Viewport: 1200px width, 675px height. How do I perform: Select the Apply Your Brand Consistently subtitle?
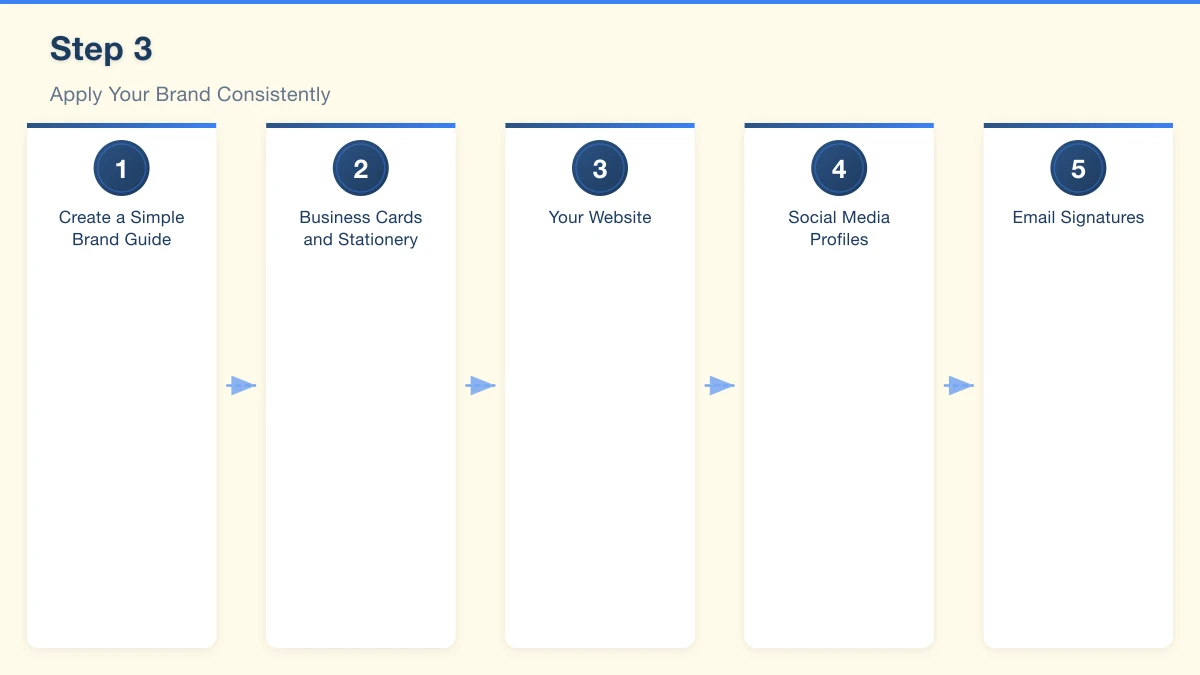(x=190, y=94)
